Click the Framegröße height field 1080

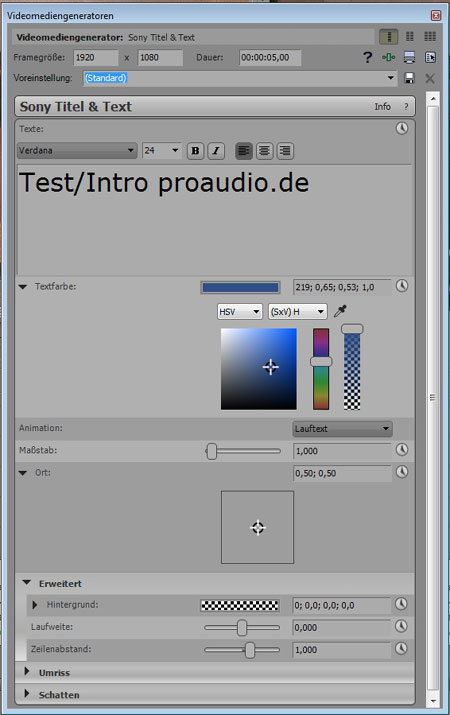160,57
